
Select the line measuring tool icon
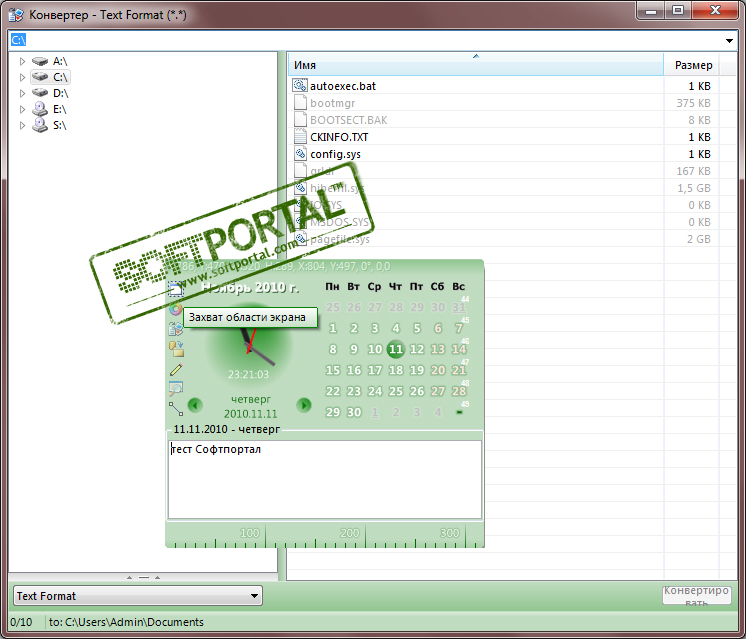(176, 409)
